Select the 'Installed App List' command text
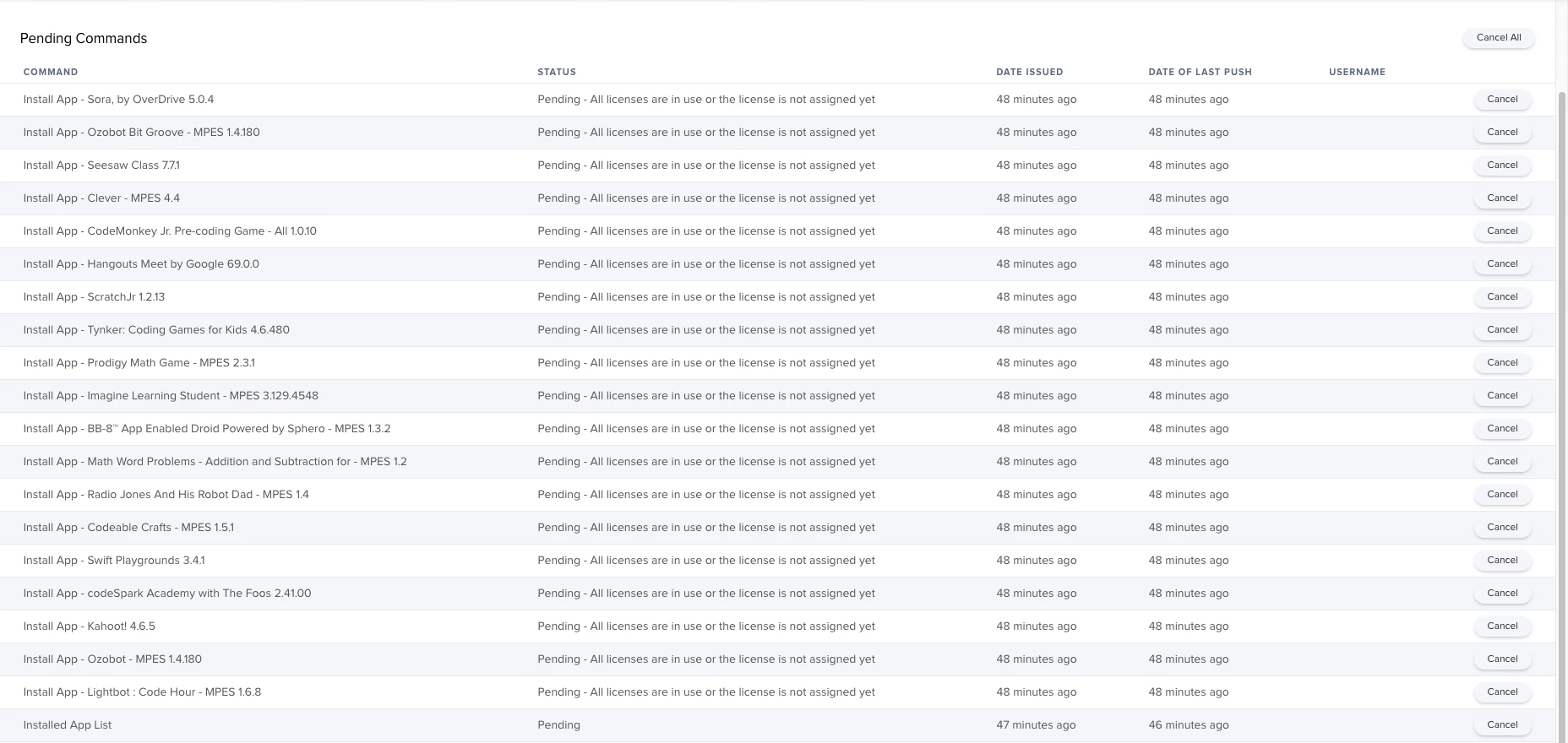 (x=68, y=725)
